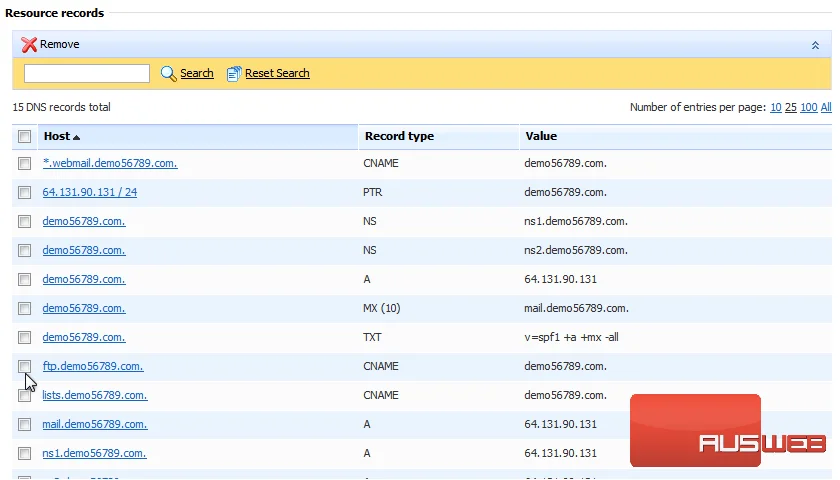The height and width of the screenshot is (480, 840).
Task: Check the TXT spf1 record checkbox
Action: tap(25, 337)
